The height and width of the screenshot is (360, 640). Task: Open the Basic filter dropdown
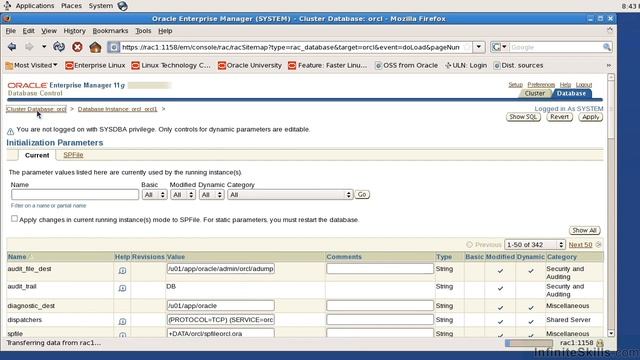[x=154, y=195]
